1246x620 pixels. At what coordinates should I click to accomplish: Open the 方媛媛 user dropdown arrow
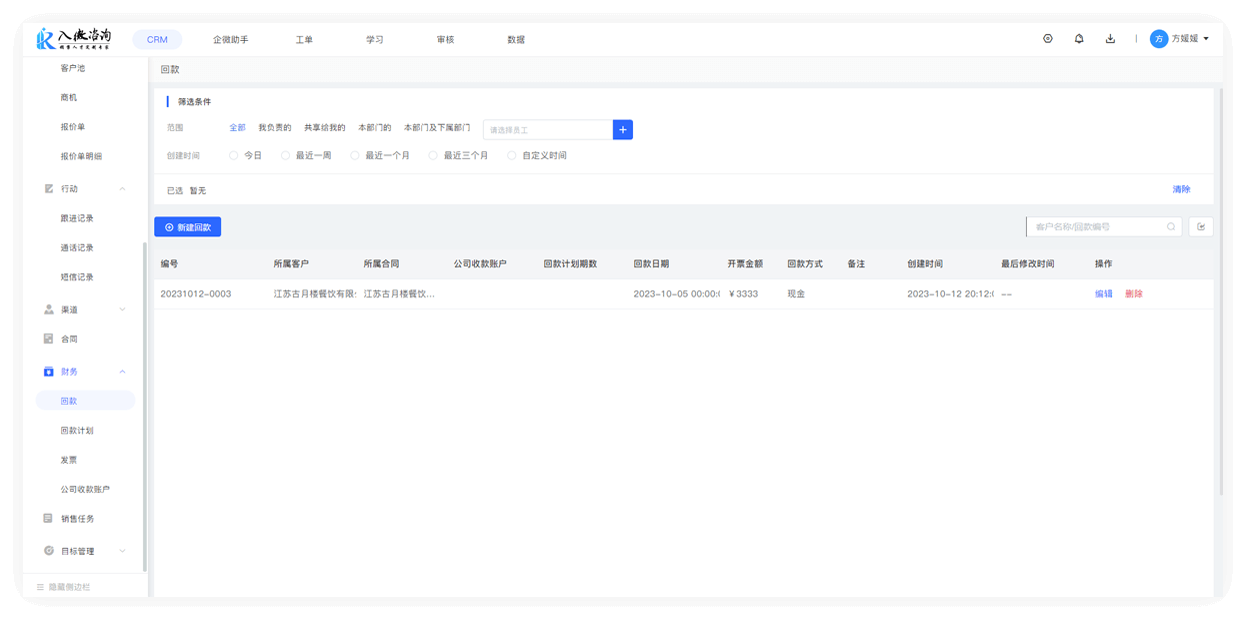[x=1206, y=39]
